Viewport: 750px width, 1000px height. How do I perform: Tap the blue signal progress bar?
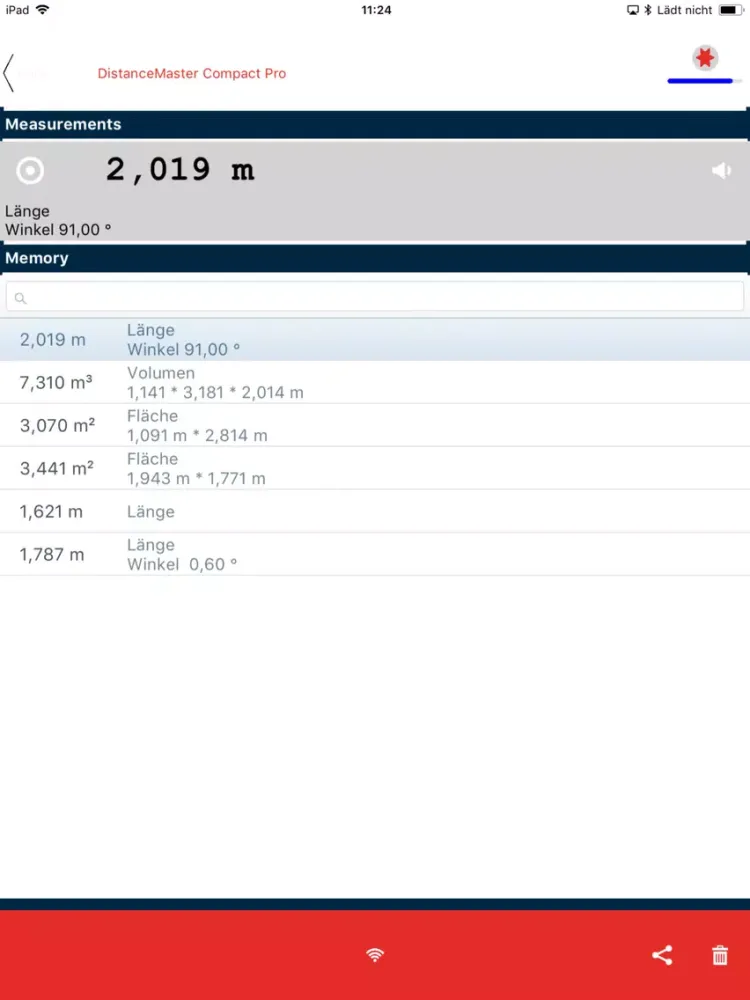coord(701,81)
